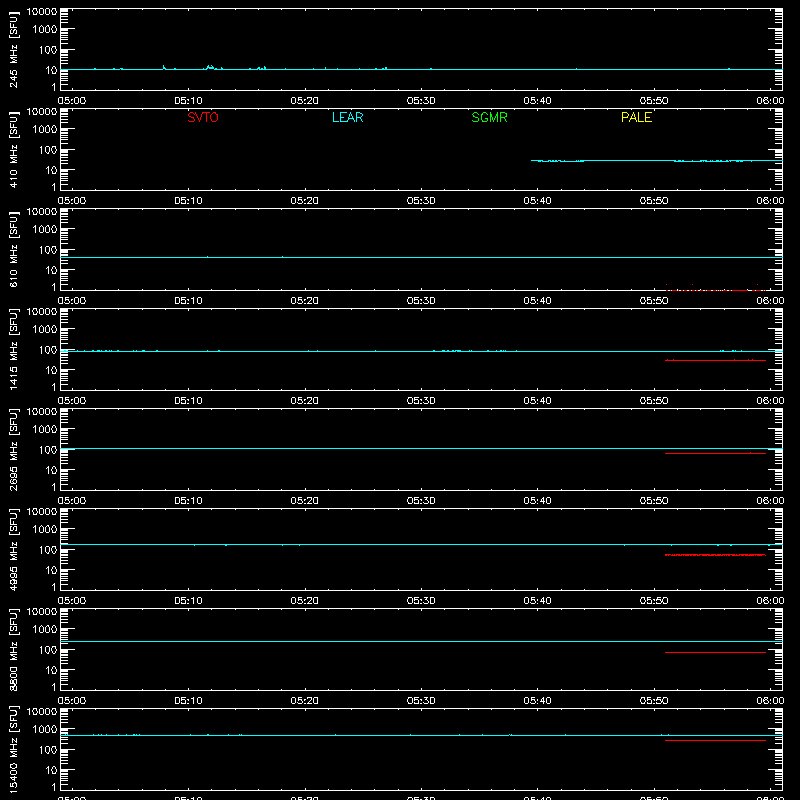Click the yellow PALE station label
This screenshot has height=800, width=800.
[x=636, y=117]
